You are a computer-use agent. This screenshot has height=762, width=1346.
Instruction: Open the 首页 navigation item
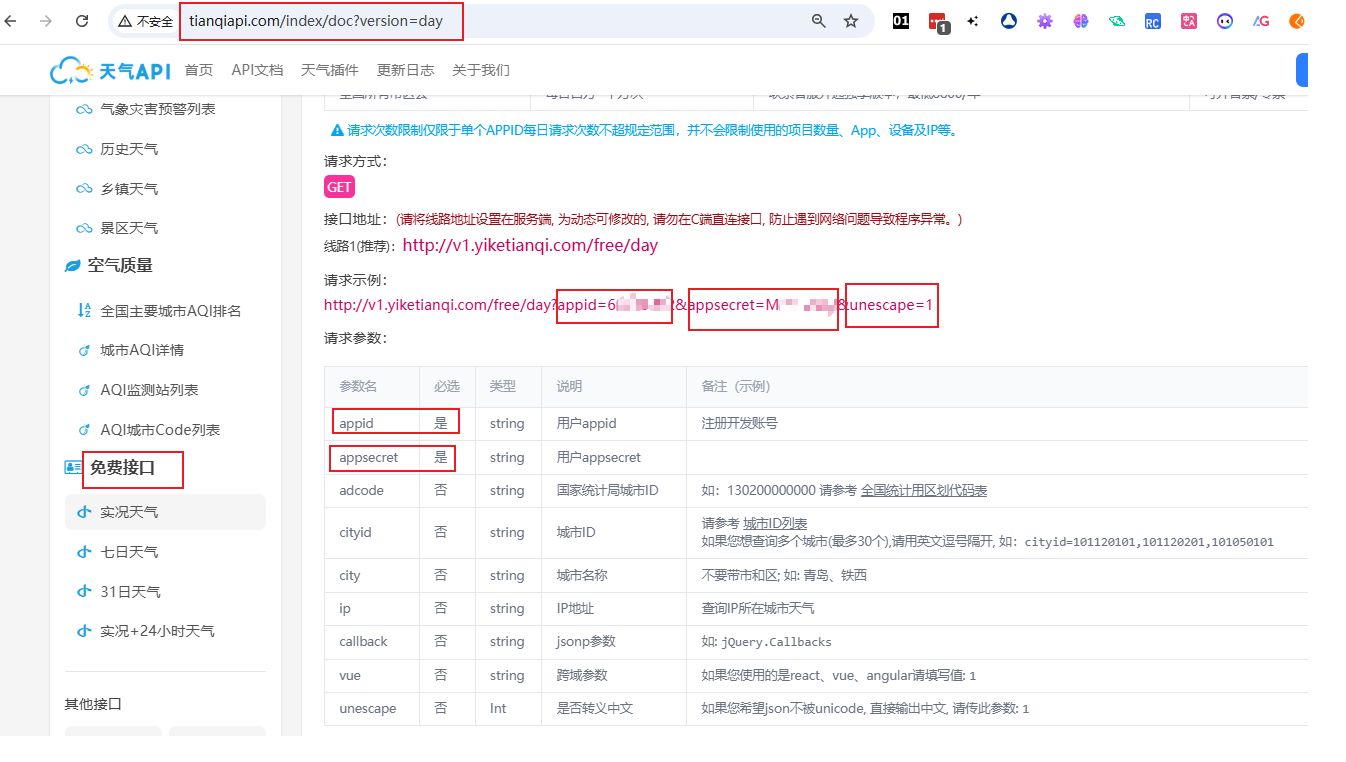[199, 70]
